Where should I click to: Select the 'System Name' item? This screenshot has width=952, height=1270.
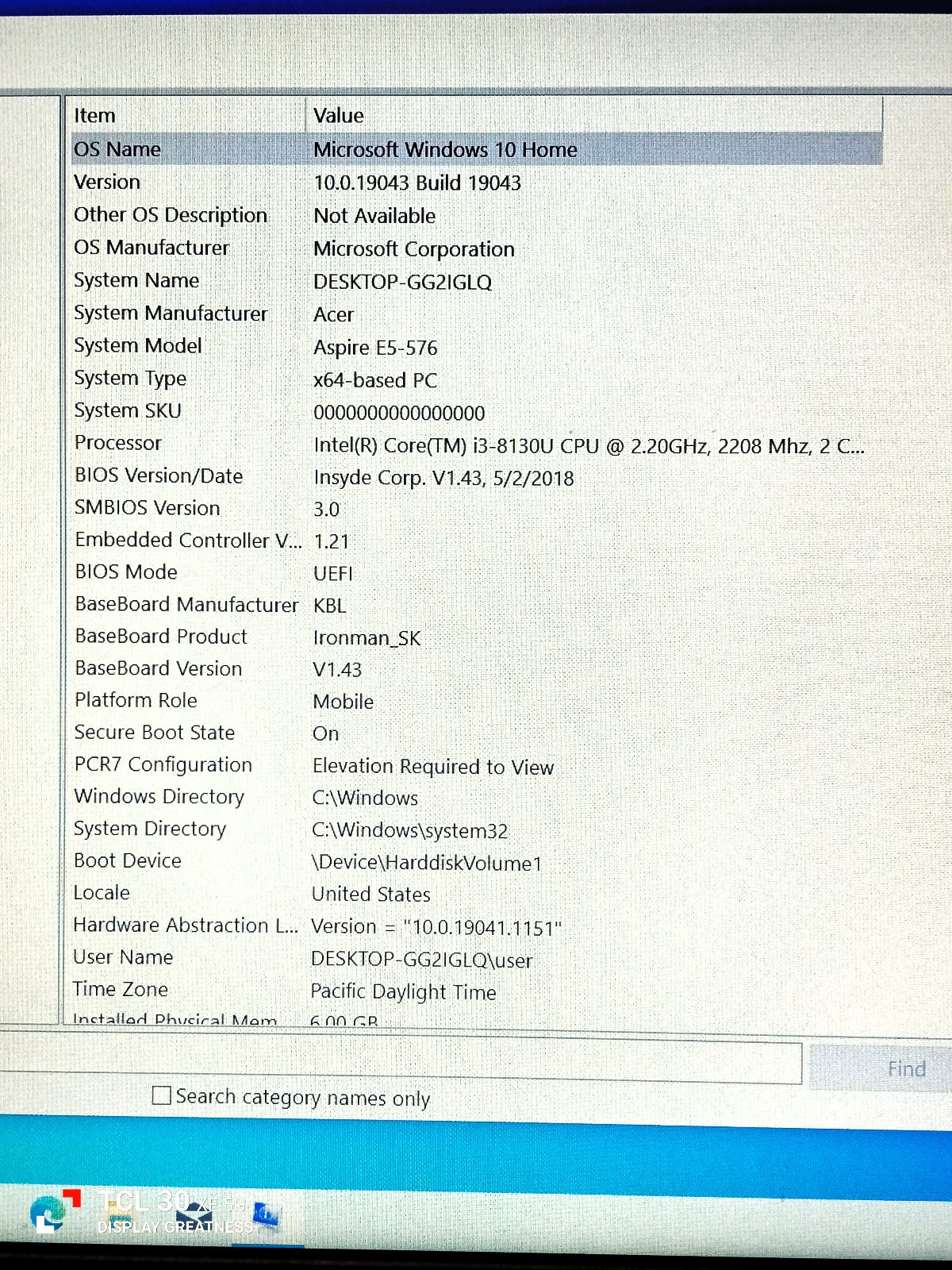(136, 280)
